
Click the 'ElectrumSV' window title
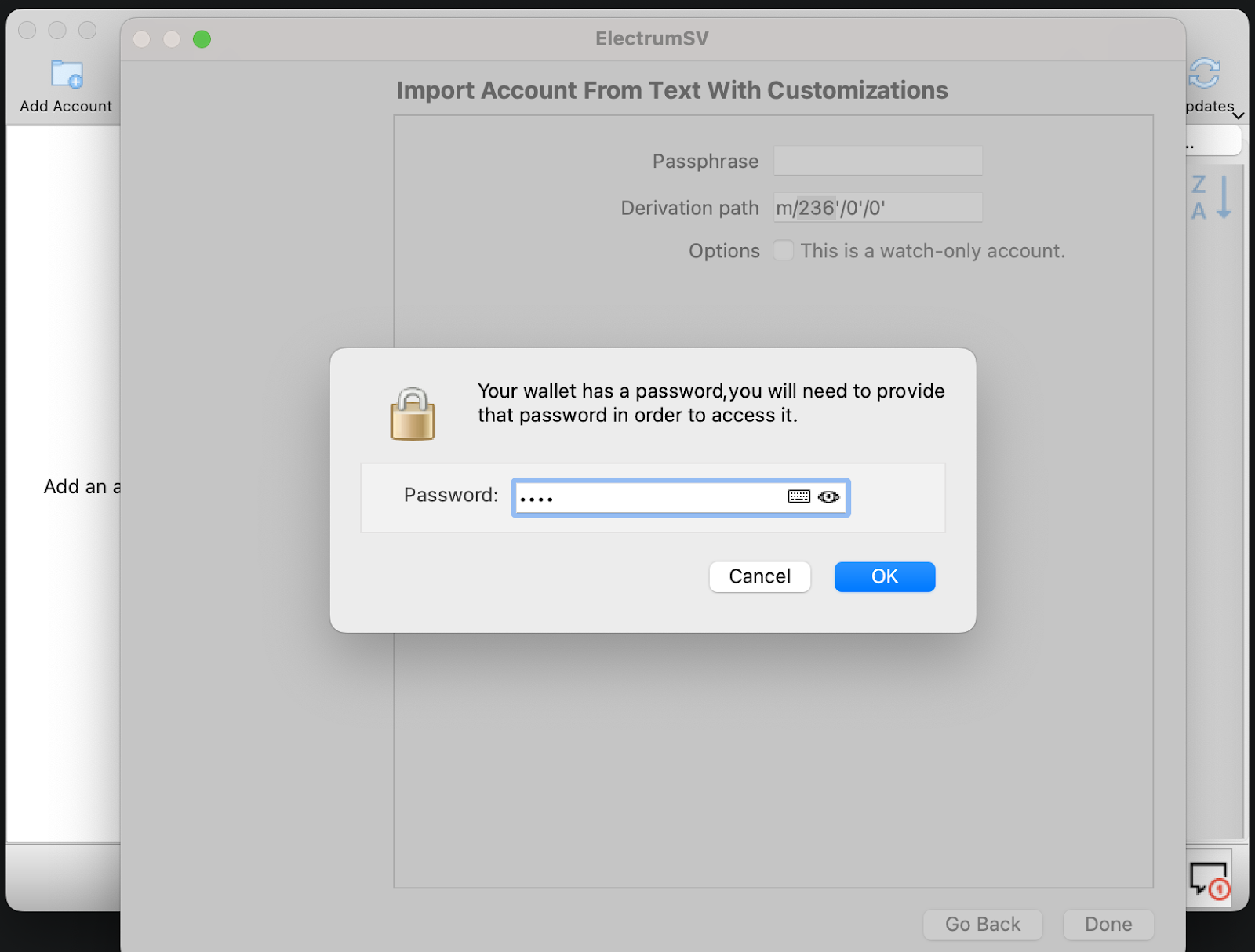tap(652, 38)
